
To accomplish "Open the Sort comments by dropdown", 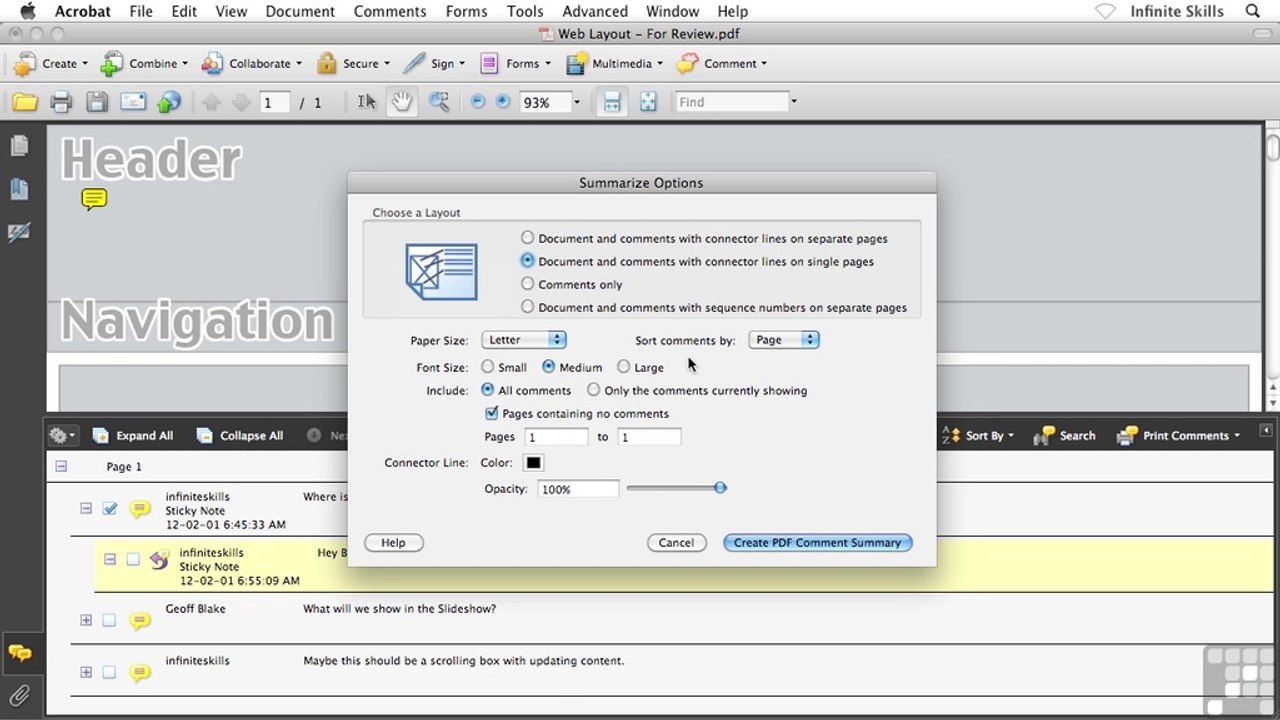I will pyautogui.click(x=784, y=340).
